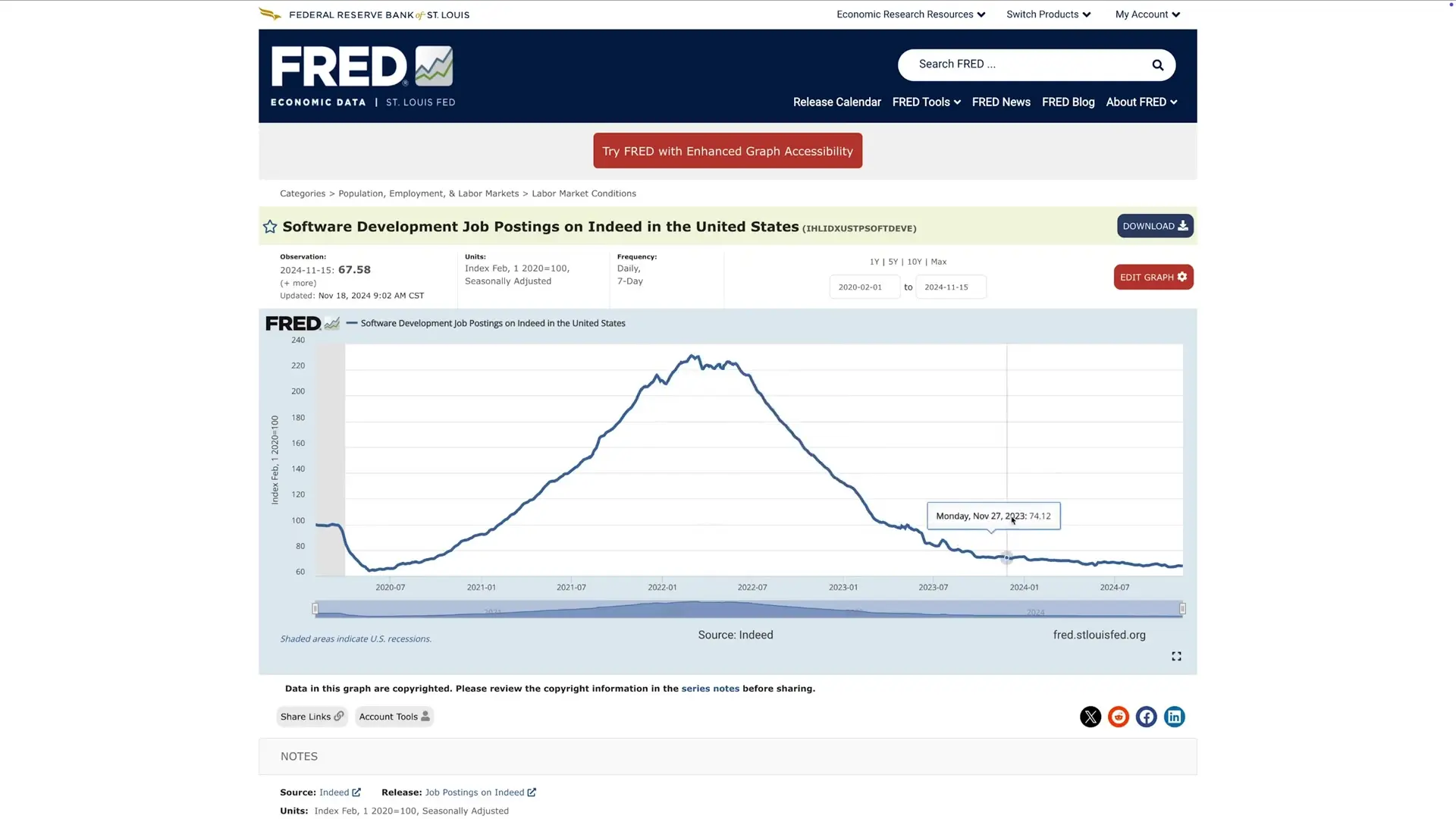1456x819 pixels.
Task: Click the series title text
Action: coord(540,227)
